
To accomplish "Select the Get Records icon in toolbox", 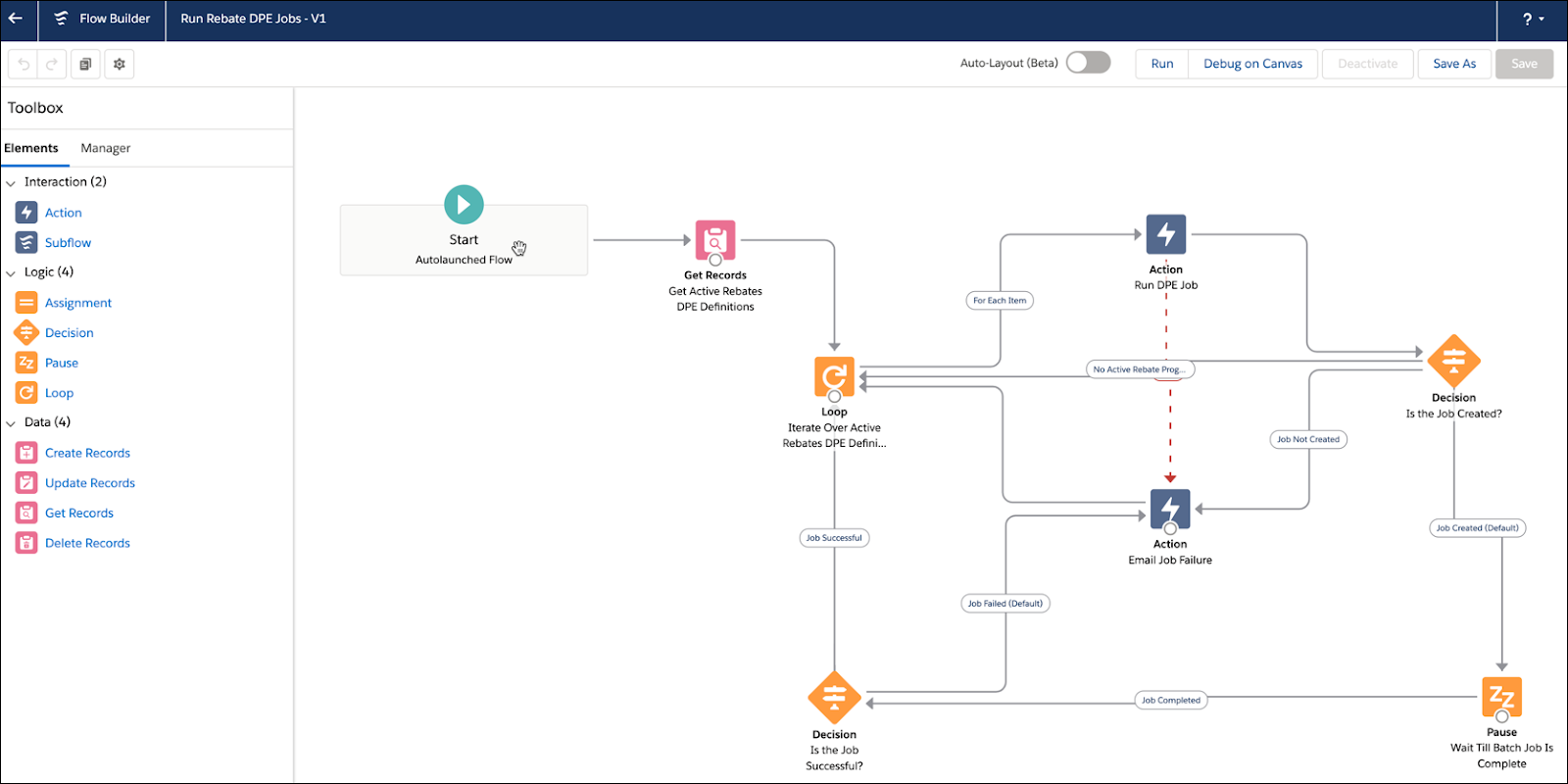I will (26, 513).
